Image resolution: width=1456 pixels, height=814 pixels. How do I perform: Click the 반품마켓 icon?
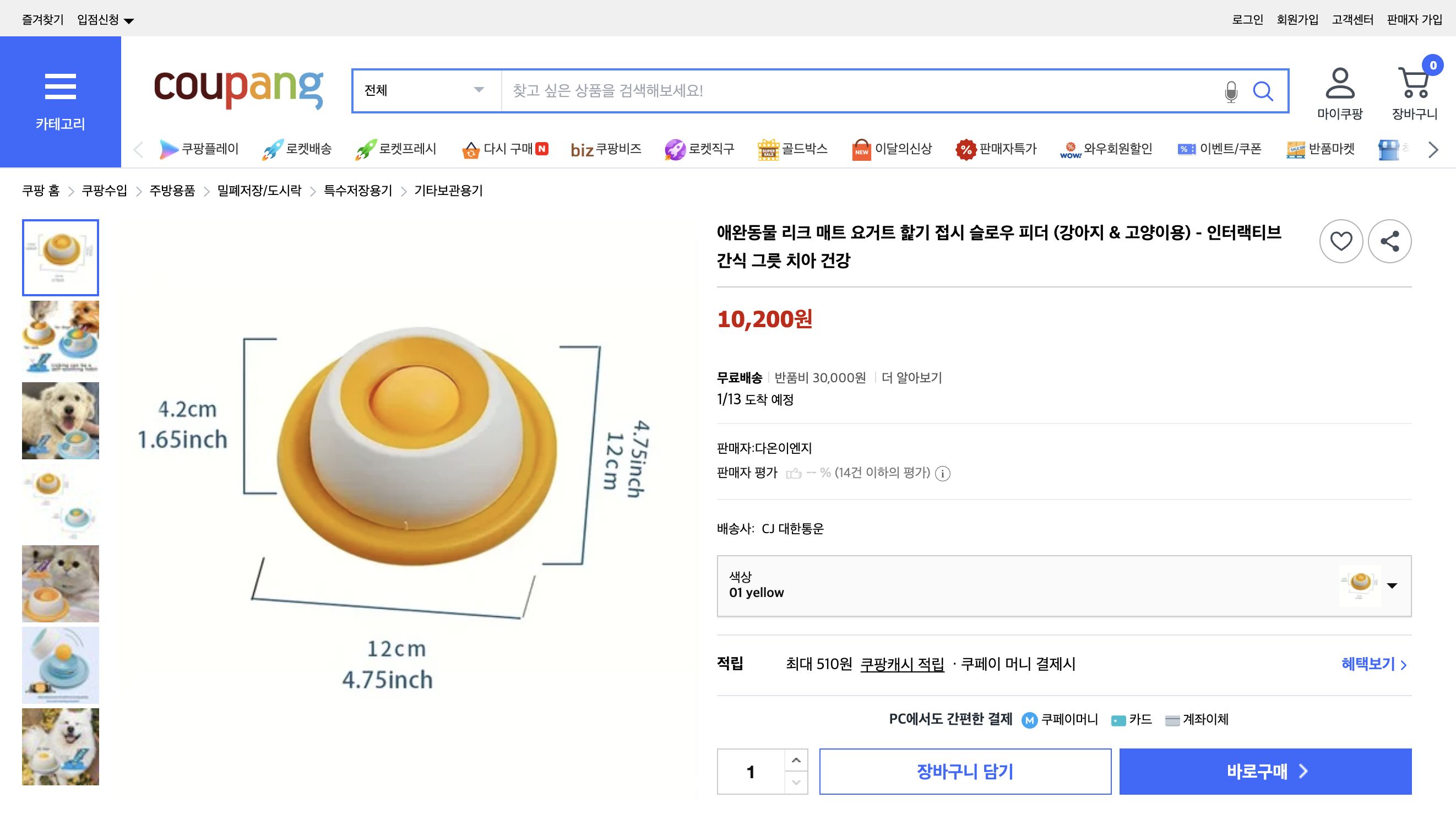tap(1298, 149)
